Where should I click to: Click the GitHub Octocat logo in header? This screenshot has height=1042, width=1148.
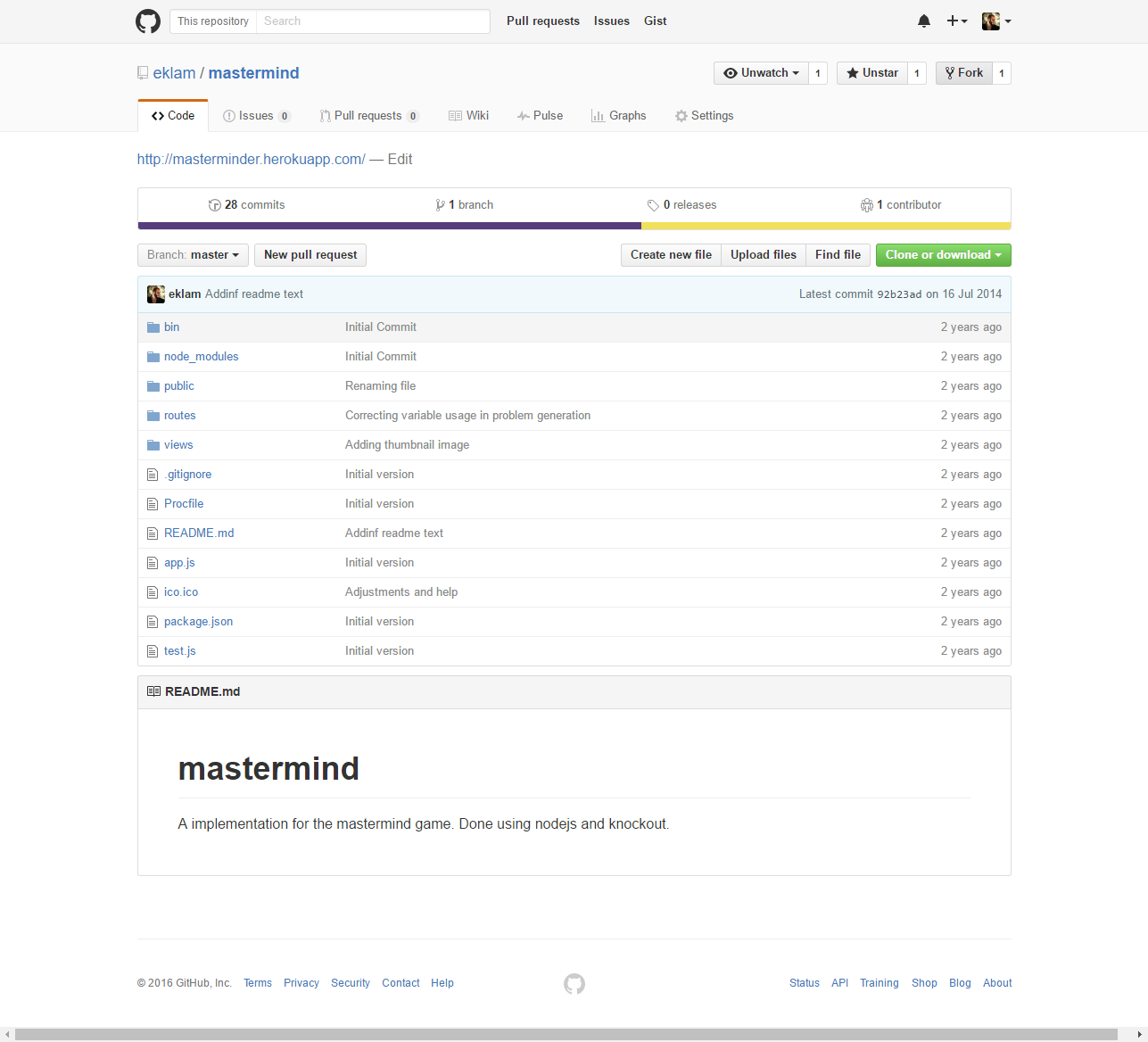click(x=148, y=21)
